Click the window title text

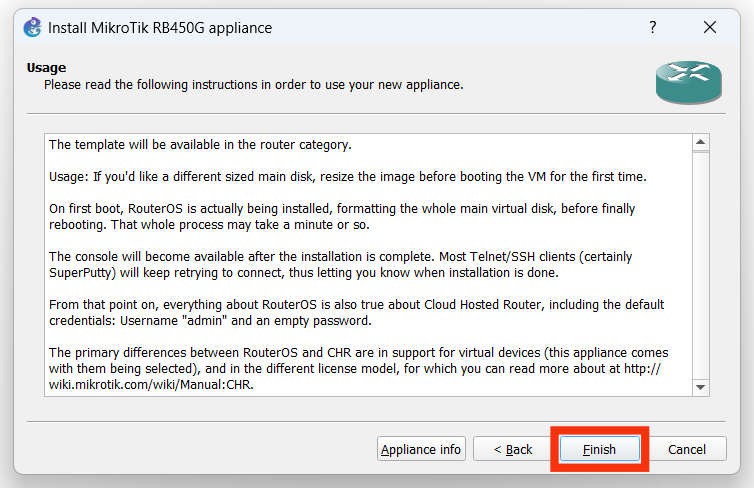tap(160, 27)
